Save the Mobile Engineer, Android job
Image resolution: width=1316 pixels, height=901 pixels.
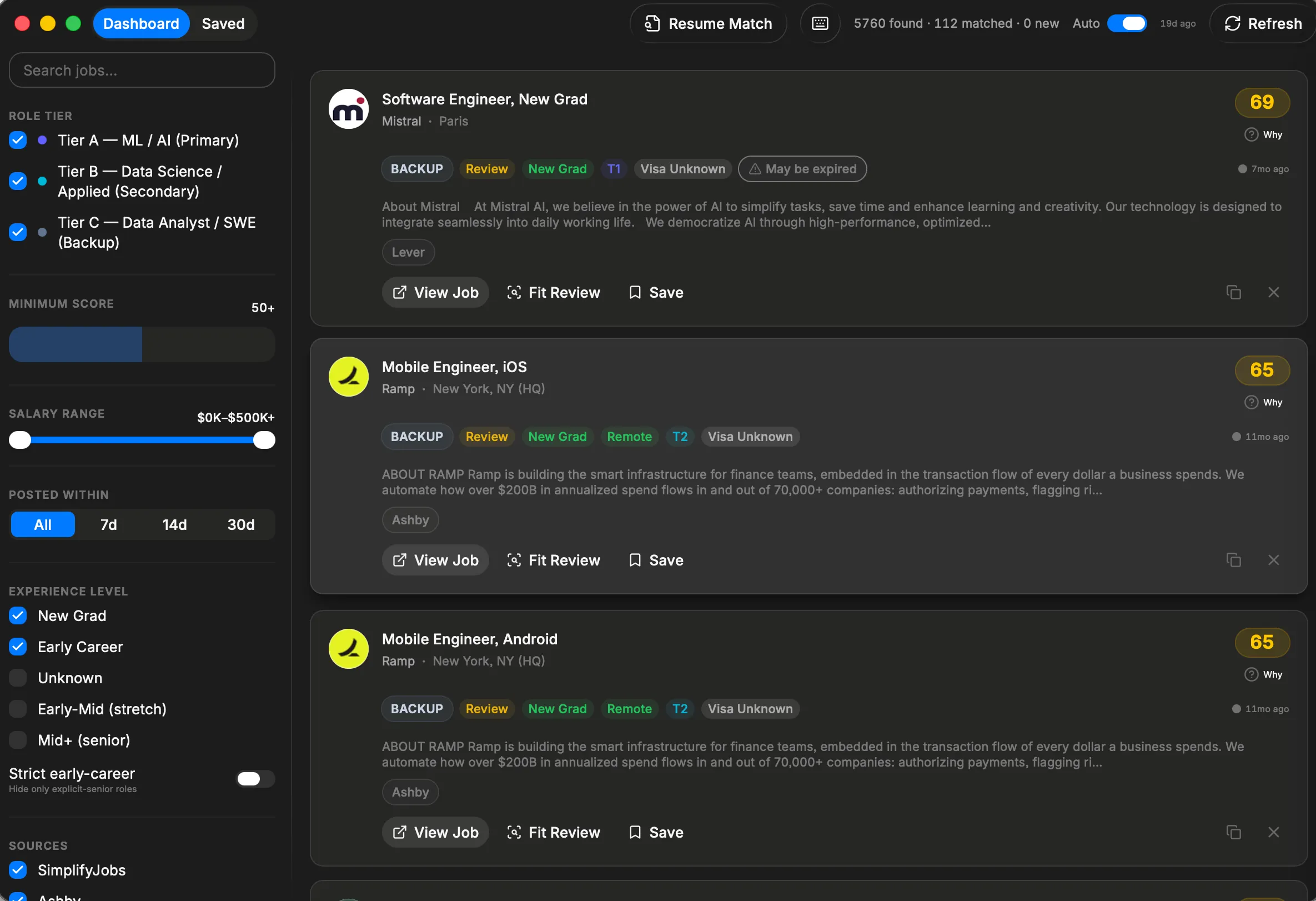click(656, 832)
